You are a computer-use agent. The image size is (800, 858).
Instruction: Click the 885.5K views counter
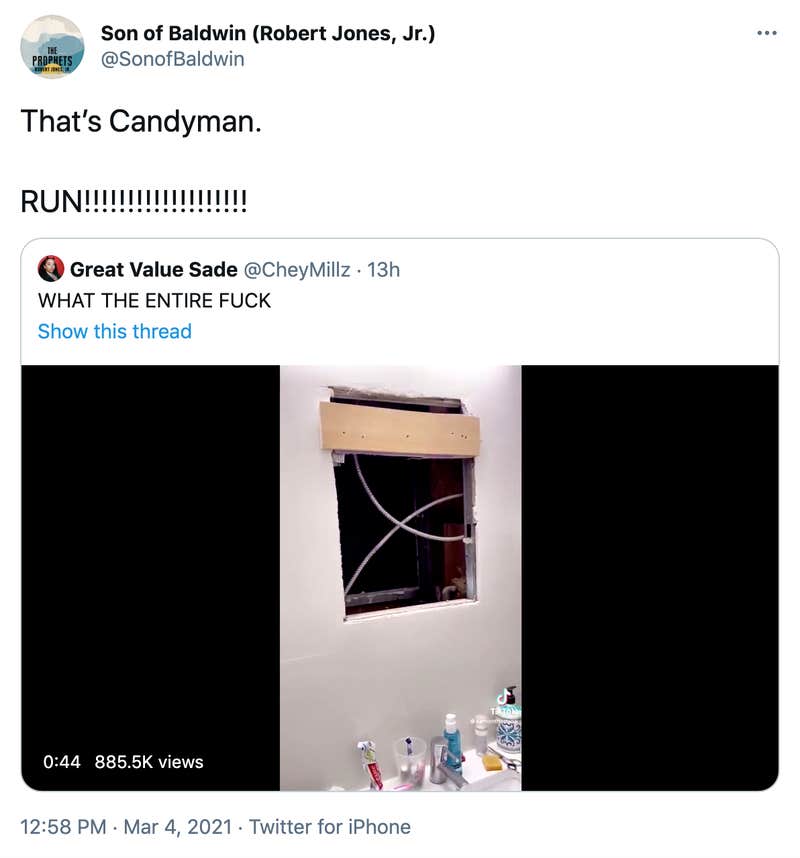pyautogui.click(x=149, y=762)
